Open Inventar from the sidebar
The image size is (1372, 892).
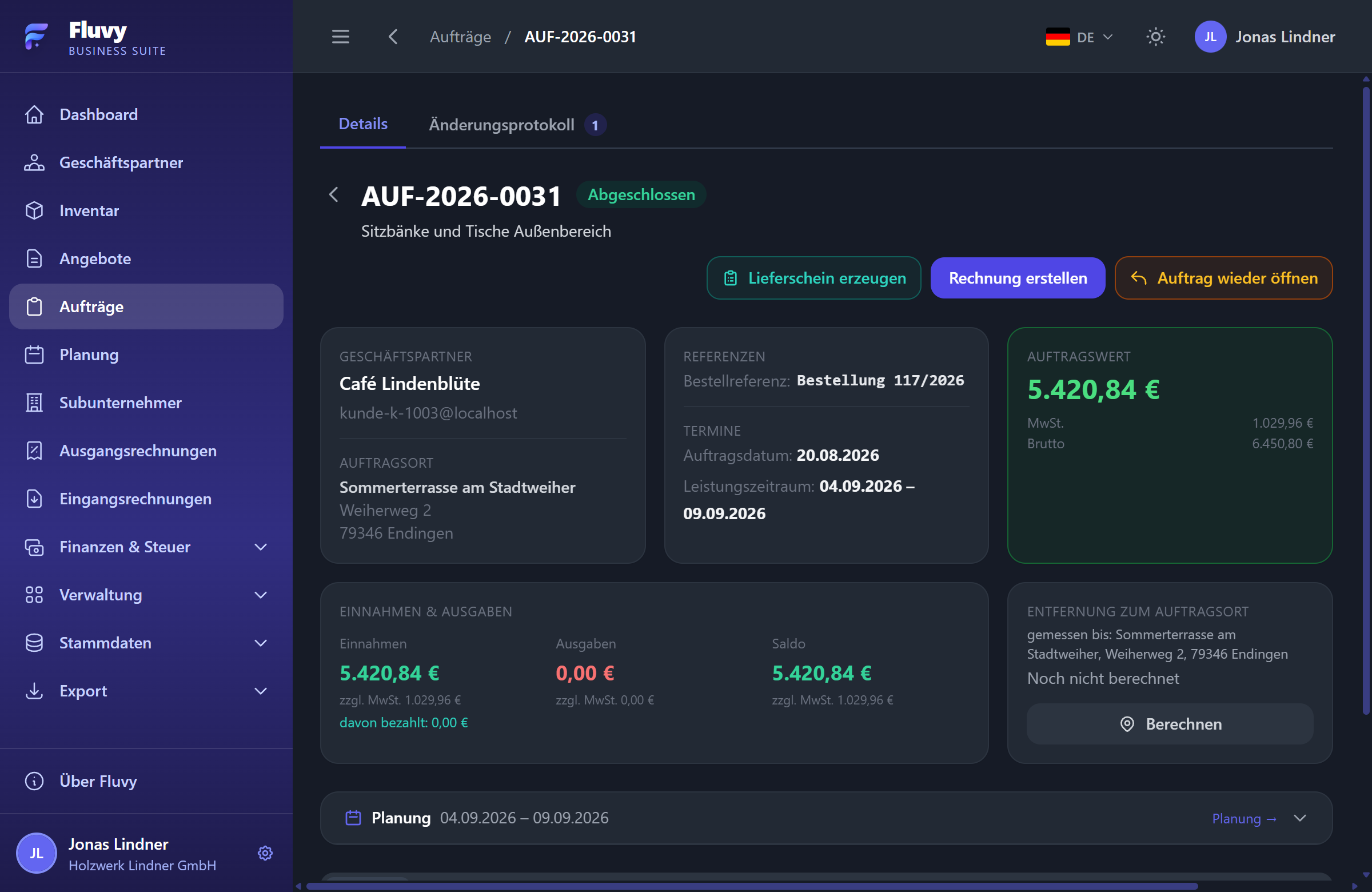point(146,210)
